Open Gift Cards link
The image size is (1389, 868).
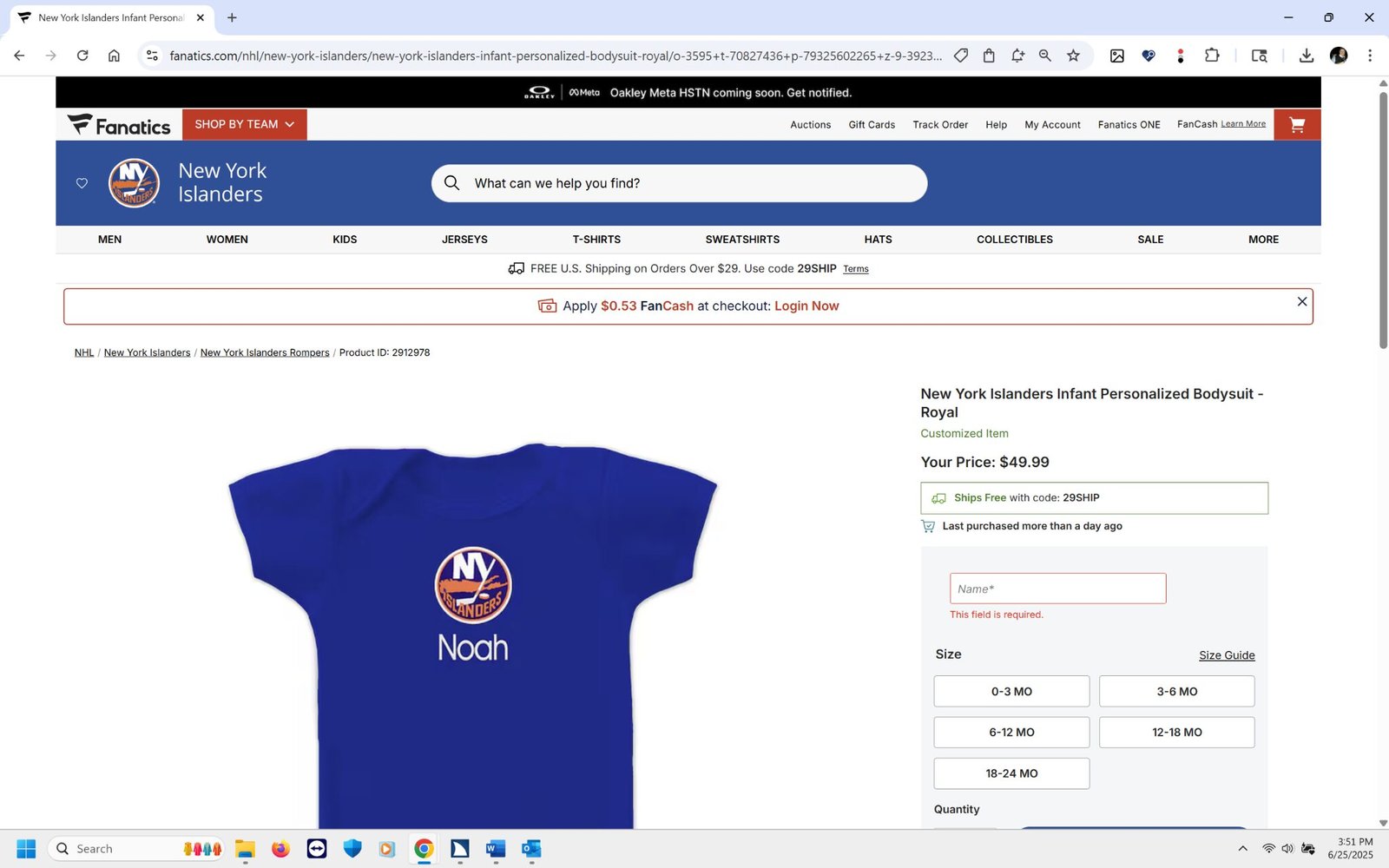click(872, 125)
